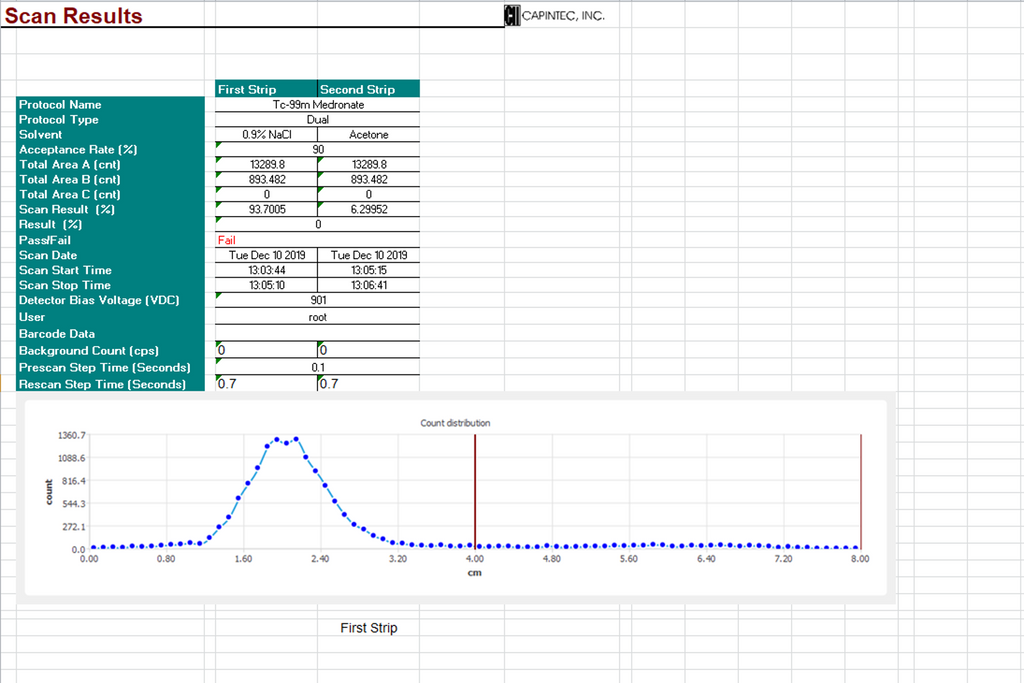The height and width of the screenshot is (683, 1024).
Task: Click the green comment indicator on Scan Result
Action: (219, 204)
